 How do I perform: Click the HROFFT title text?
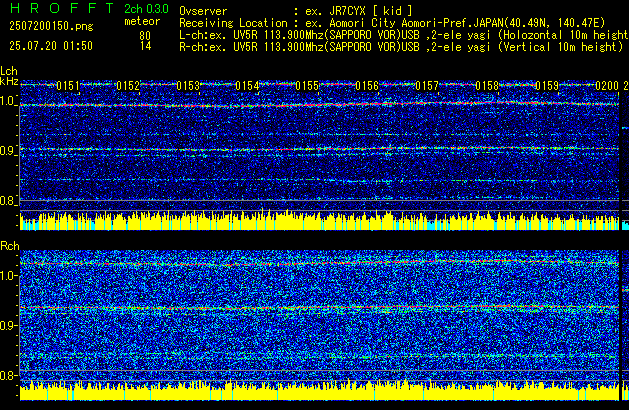pos(62,8)
